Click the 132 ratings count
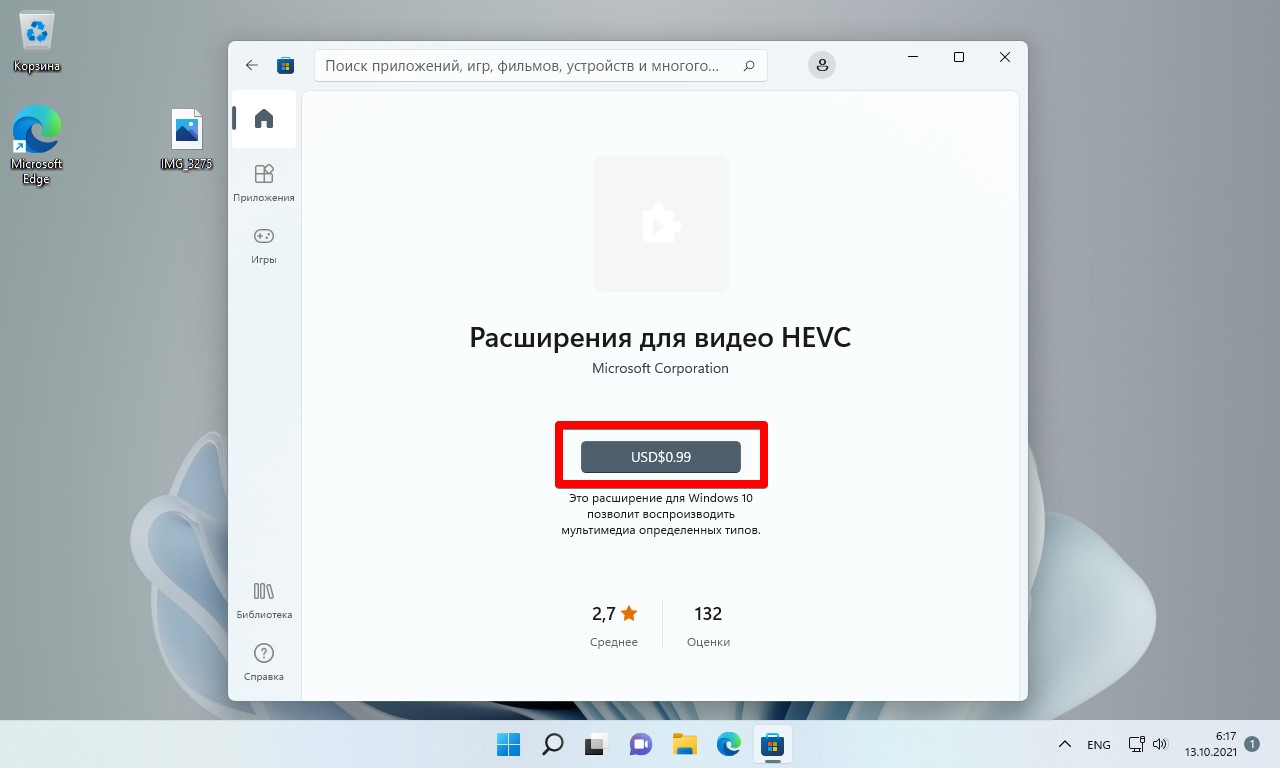This screenshot has height=768, width=1280. click(708, 613)
